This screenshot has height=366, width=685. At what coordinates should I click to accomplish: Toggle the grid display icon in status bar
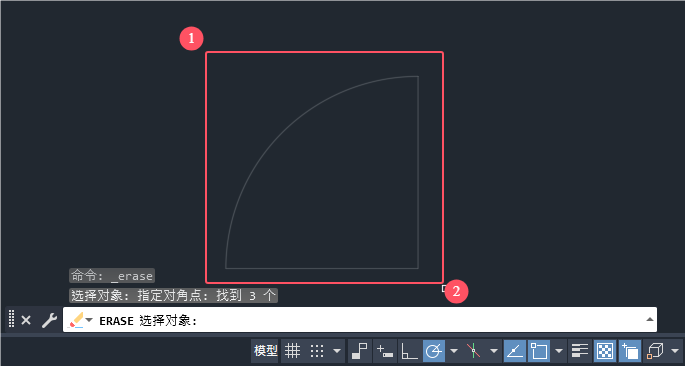pyautogui.click(x=292, y=351)
